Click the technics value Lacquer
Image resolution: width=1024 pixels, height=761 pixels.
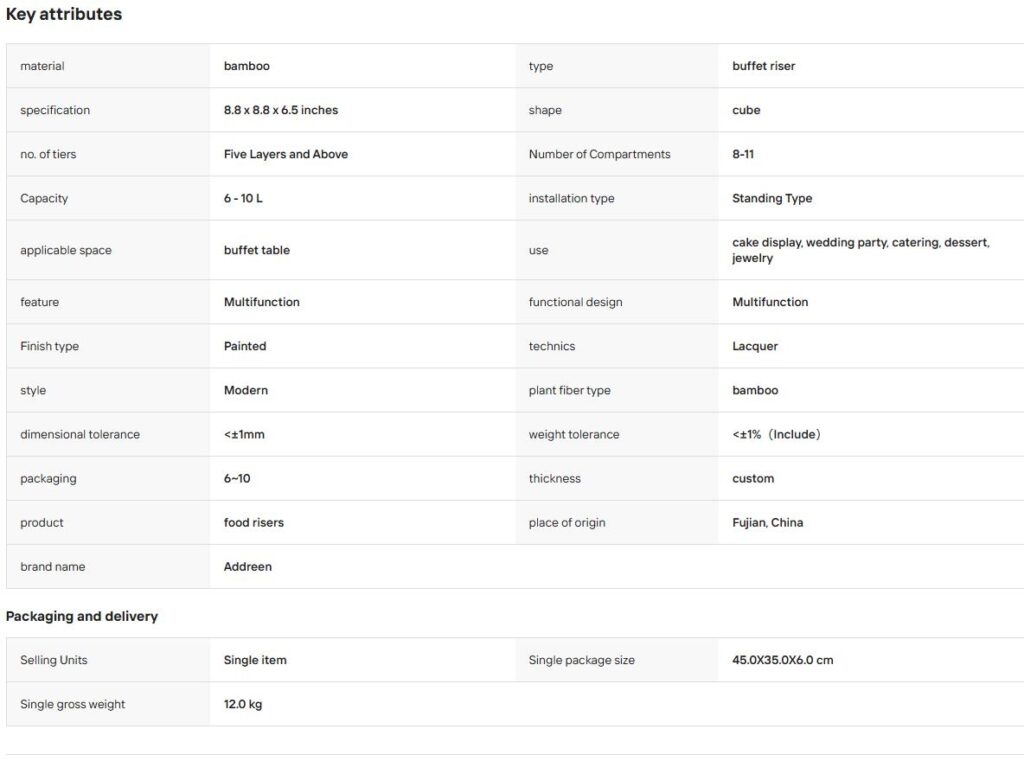(755, 346)
